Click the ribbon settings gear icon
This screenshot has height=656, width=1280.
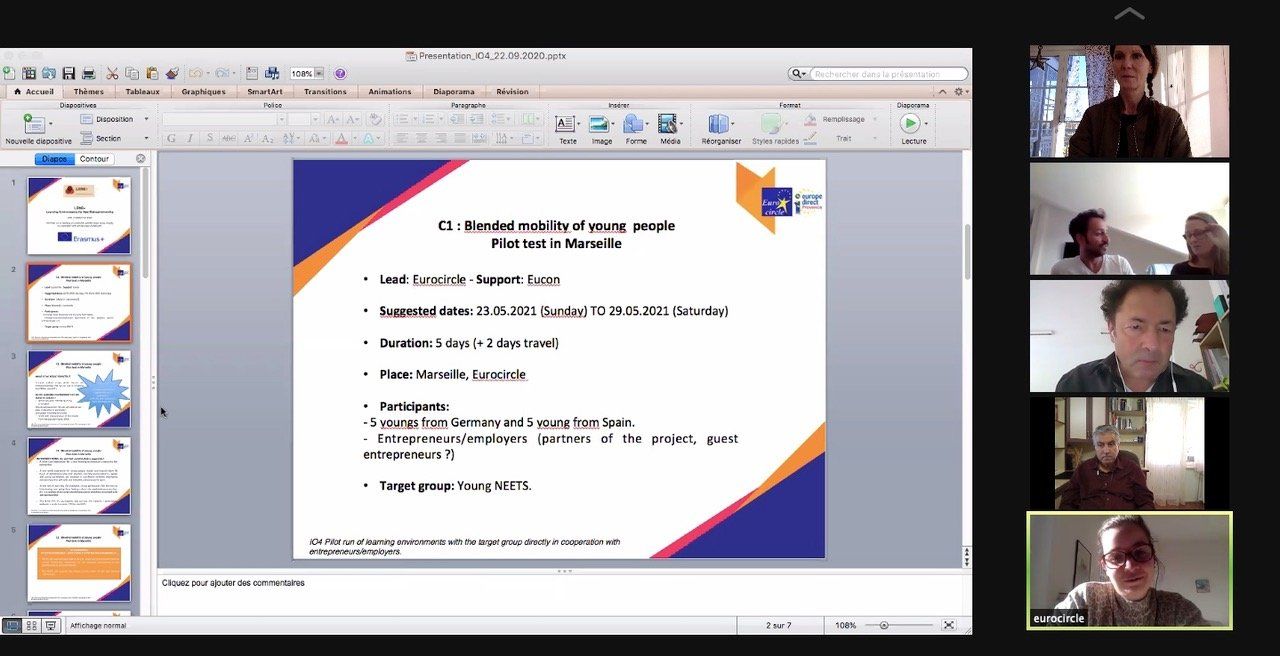[958, 91]
